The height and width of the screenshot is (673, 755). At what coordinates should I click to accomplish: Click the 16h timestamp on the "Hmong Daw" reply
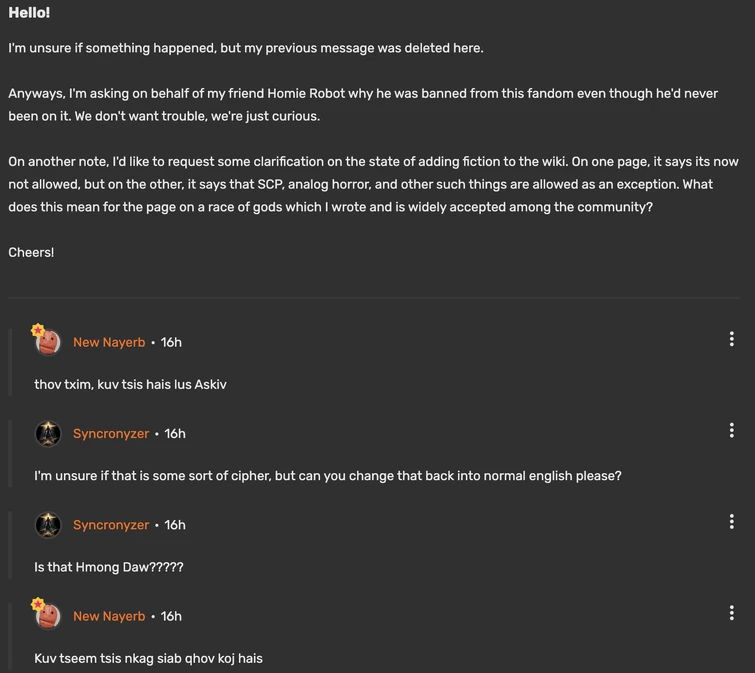point(175,525)
